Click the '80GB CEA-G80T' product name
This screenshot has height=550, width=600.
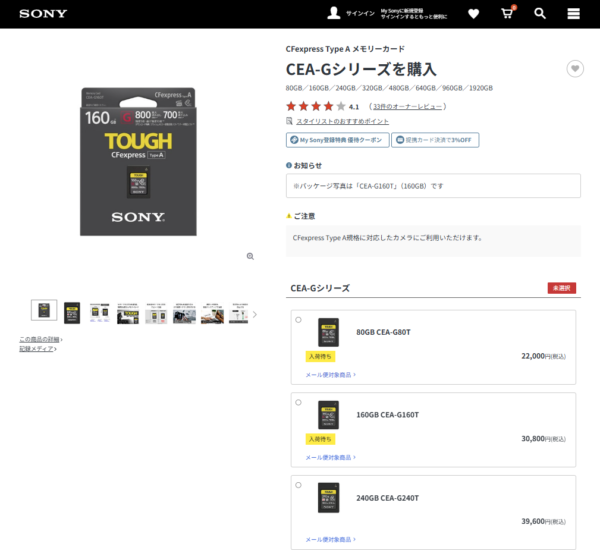pyautogui.click(x=383, y=332)
